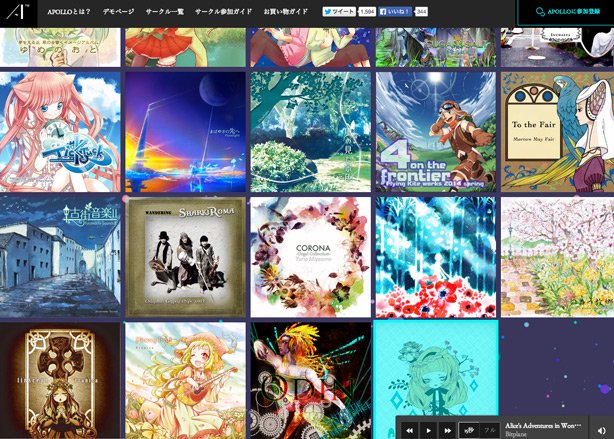Click the Facebook 'いいね！' like button

(x=395, y=12)
